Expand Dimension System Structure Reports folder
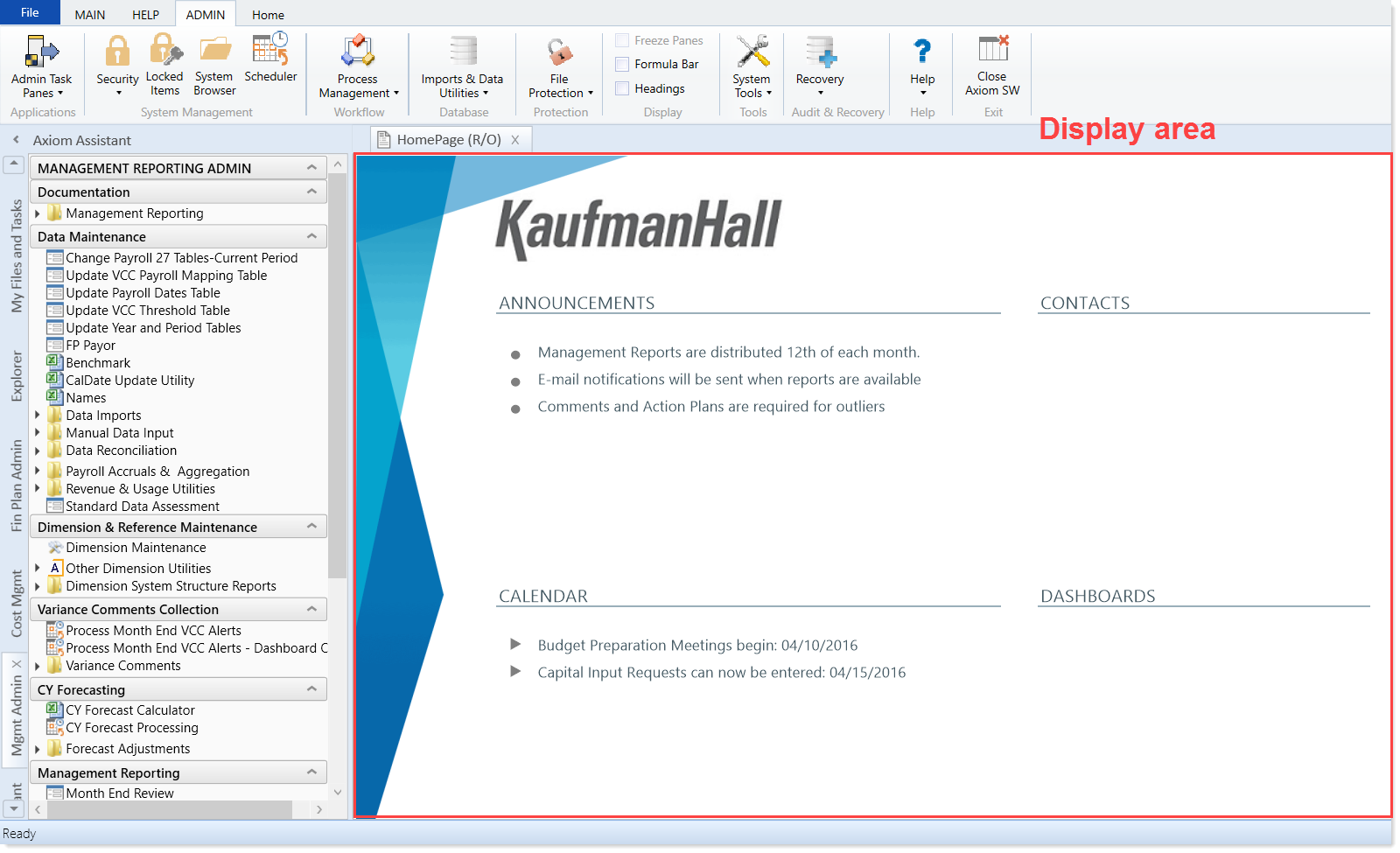 [38, 586]
